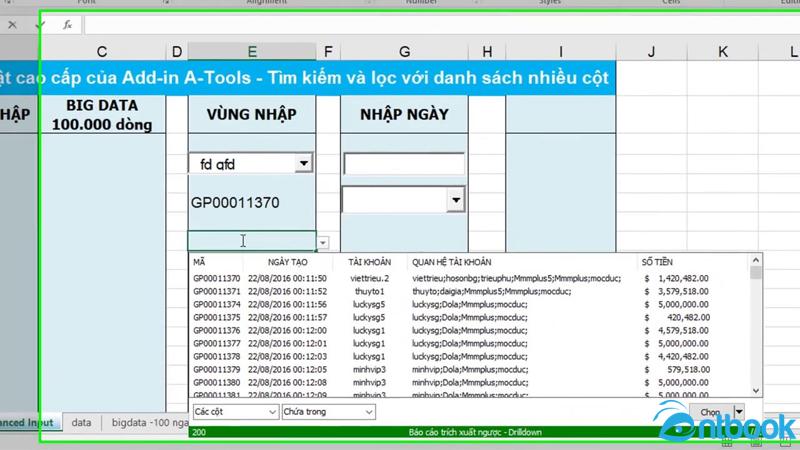The width and height of the screenshot is (800, 450).
Task: Select list row GP00011376
Action: coord(469,331)
